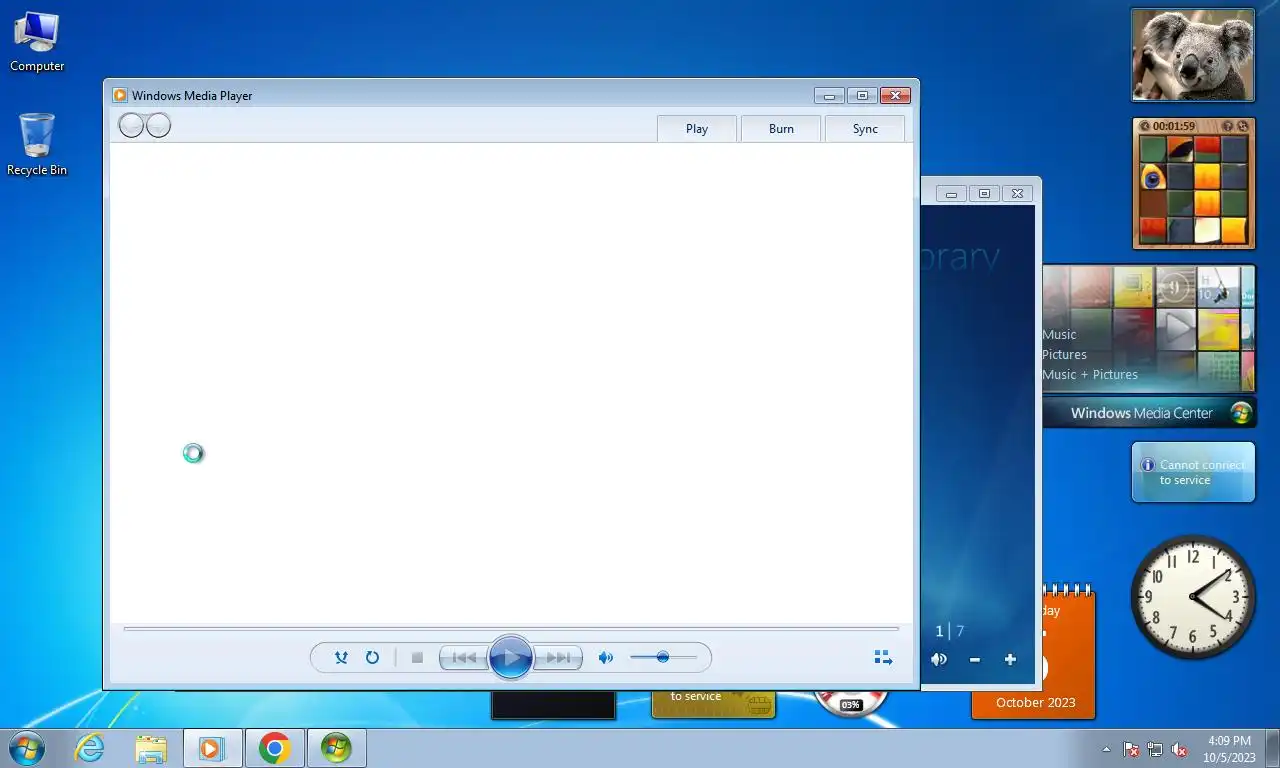Increase volume with Media Center plus button
The image size is (1280, 768).
(1010, 660)
